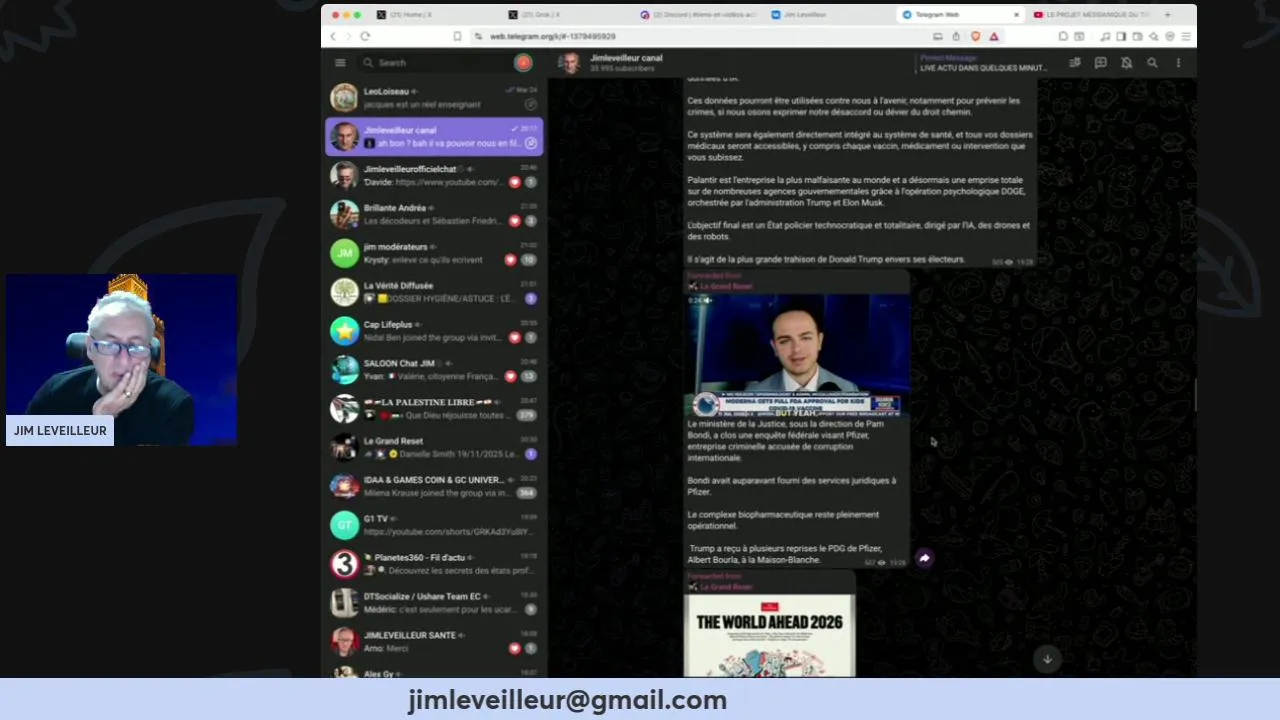1280x720 pixels.
Task: Click the heart reaction badge on Cap Lifeplus
Action: pos(515,338)
